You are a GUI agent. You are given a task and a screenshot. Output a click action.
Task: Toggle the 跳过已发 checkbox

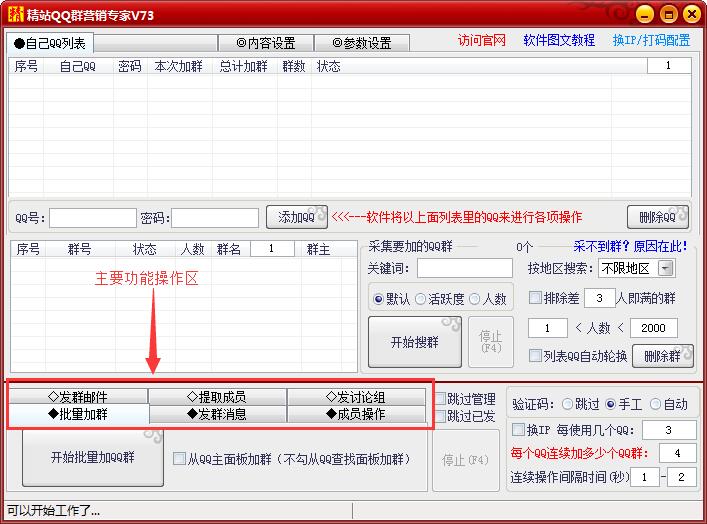(x=441, y=416)
